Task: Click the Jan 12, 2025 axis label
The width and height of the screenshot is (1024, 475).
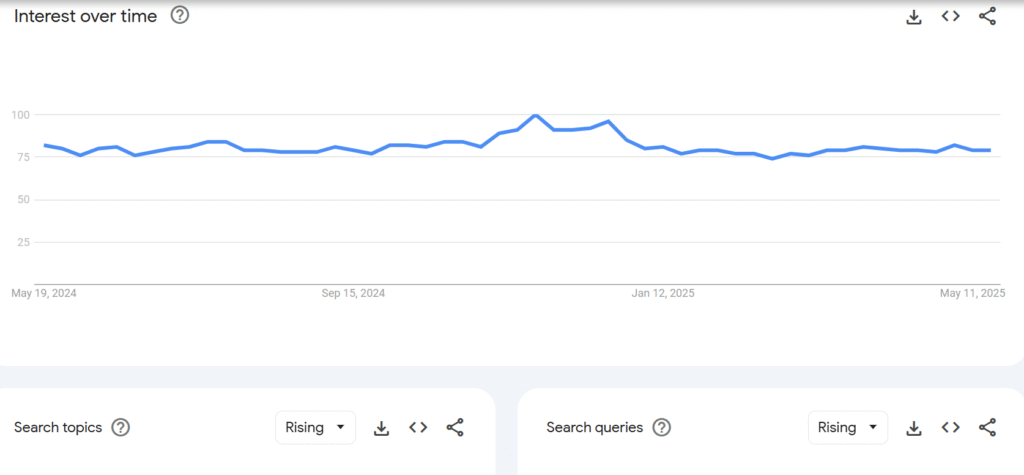Action: pos(663,293)
